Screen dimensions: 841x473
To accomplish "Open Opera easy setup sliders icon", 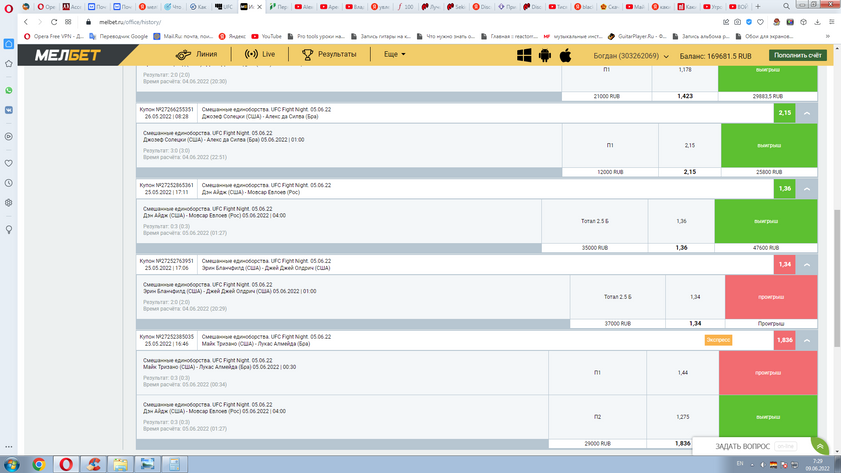I will (x=831, y=22).
